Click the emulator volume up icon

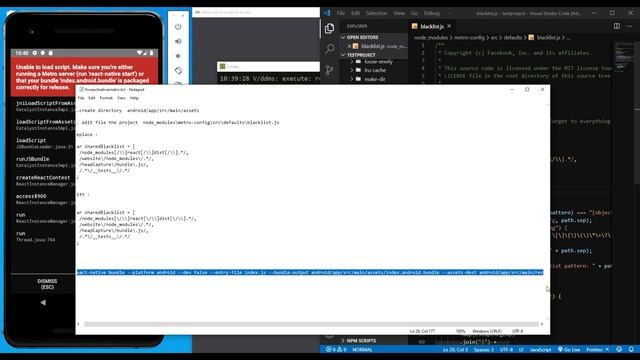coord(178,41)
